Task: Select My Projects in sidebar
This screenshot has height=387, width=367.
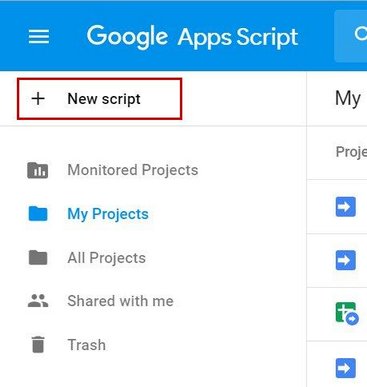Action: coord(108,214)
